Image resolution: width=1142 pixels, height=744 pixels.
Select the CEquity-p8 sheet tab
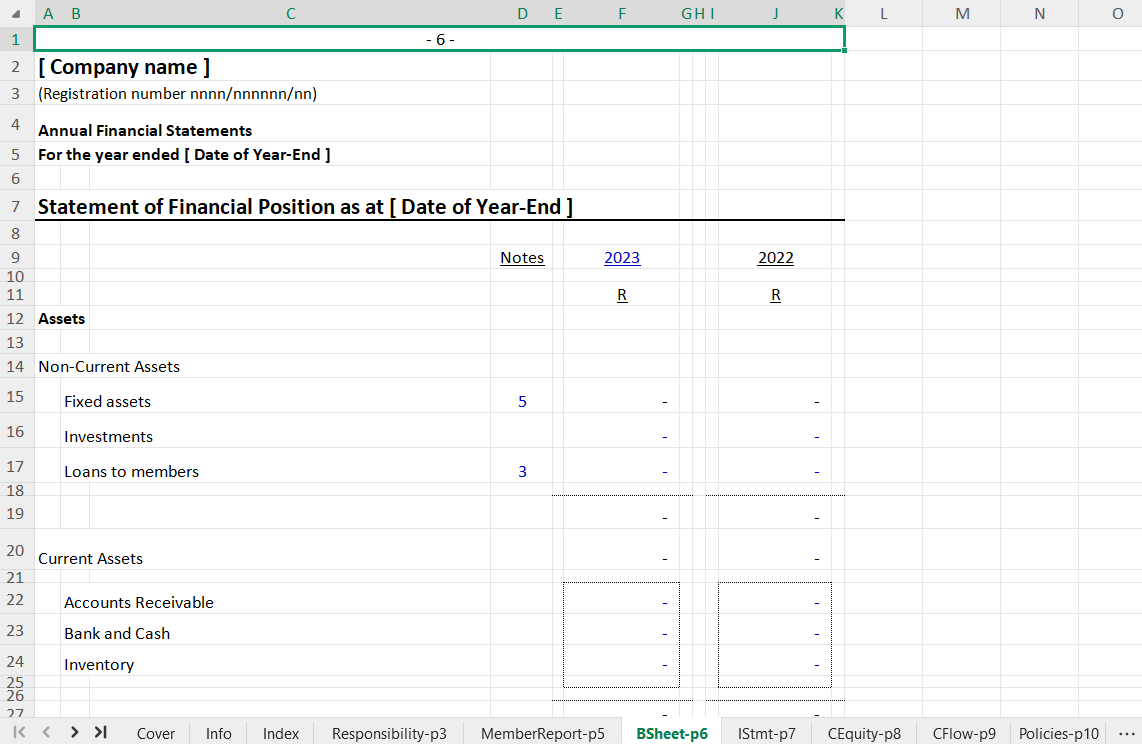click(x=864, y=733)
